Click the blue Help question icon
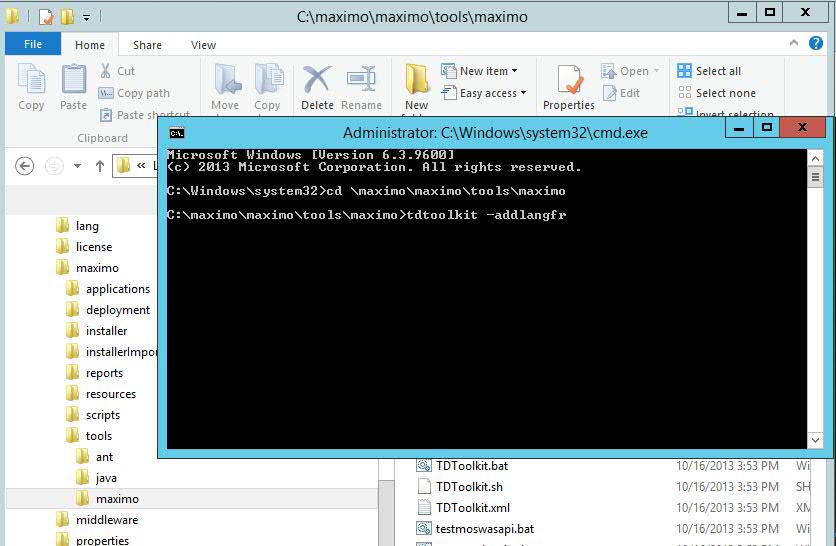 click(x=816, y=43)
